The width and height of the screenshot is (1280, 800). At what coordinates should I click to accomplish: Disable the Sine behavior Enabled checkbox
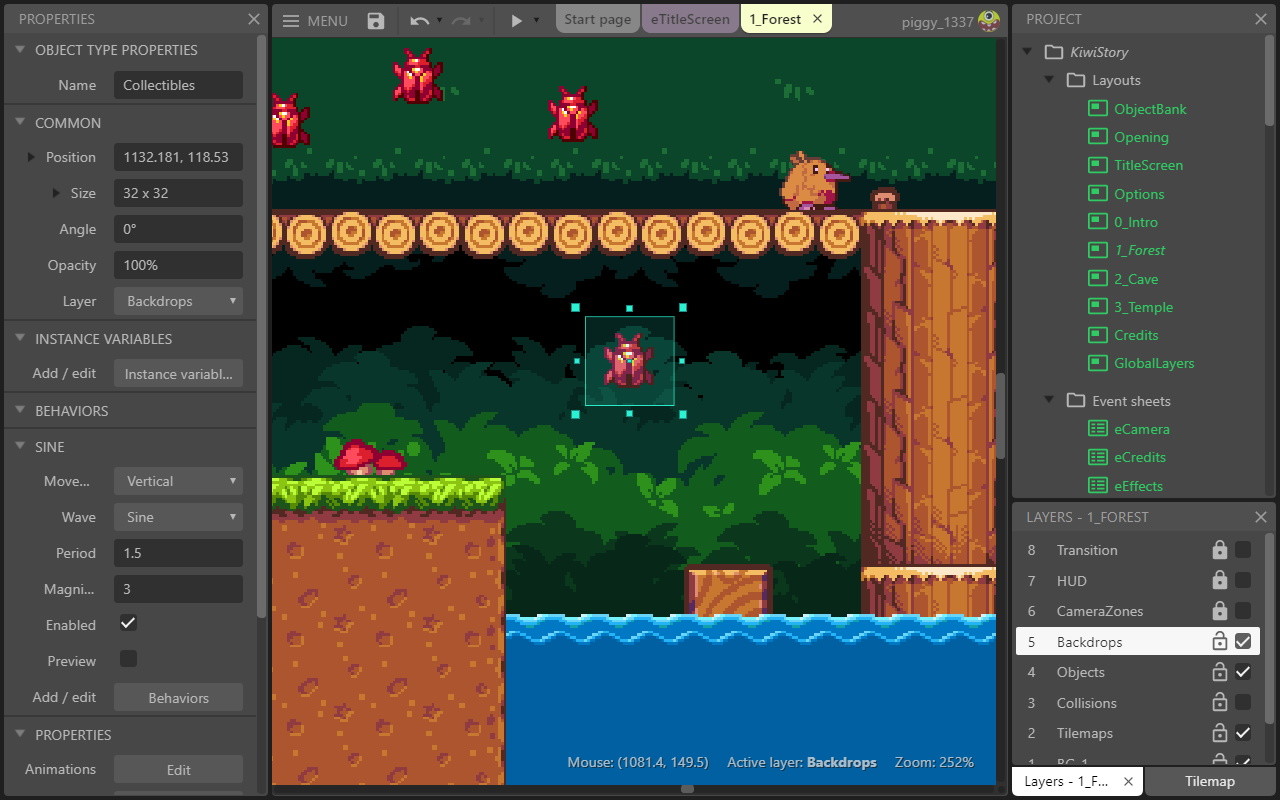click(127, 623)
